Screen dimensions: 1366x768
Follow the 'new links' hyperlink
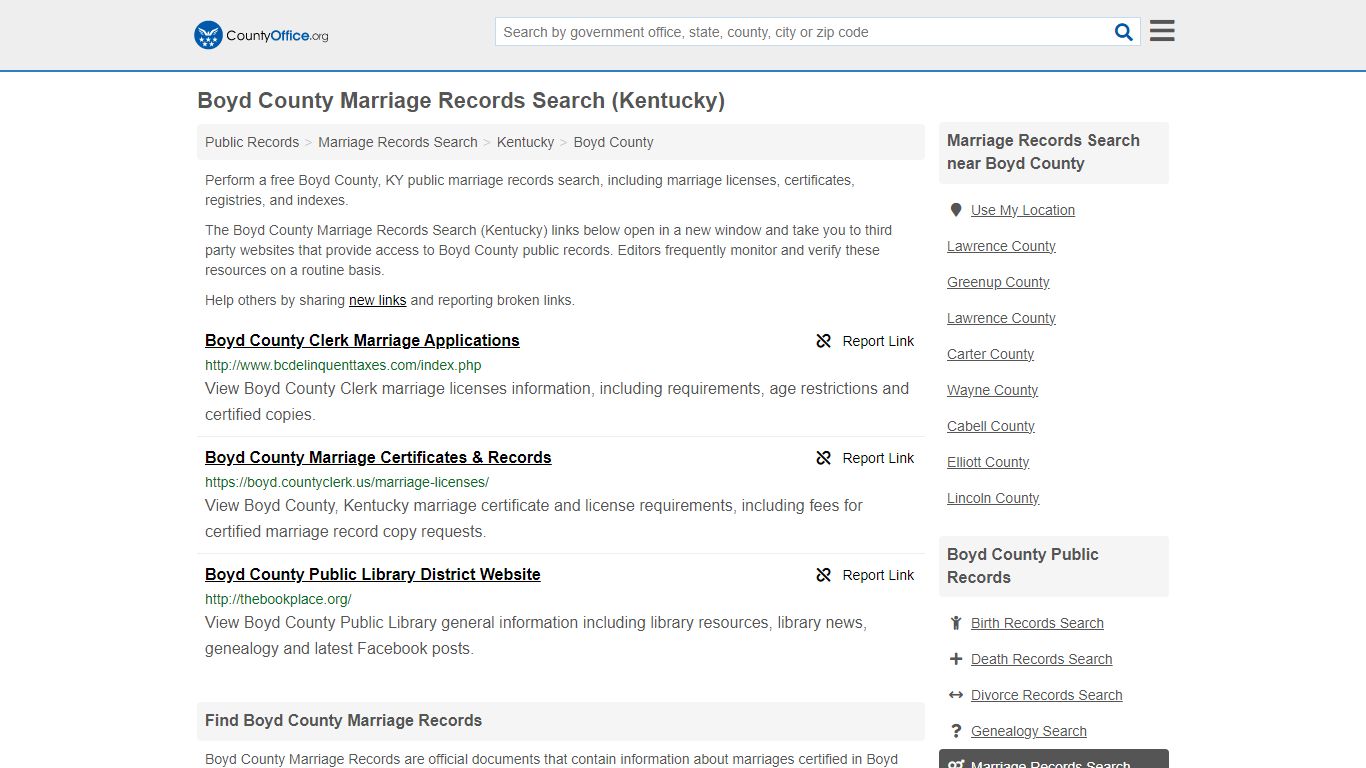[377, 300]
